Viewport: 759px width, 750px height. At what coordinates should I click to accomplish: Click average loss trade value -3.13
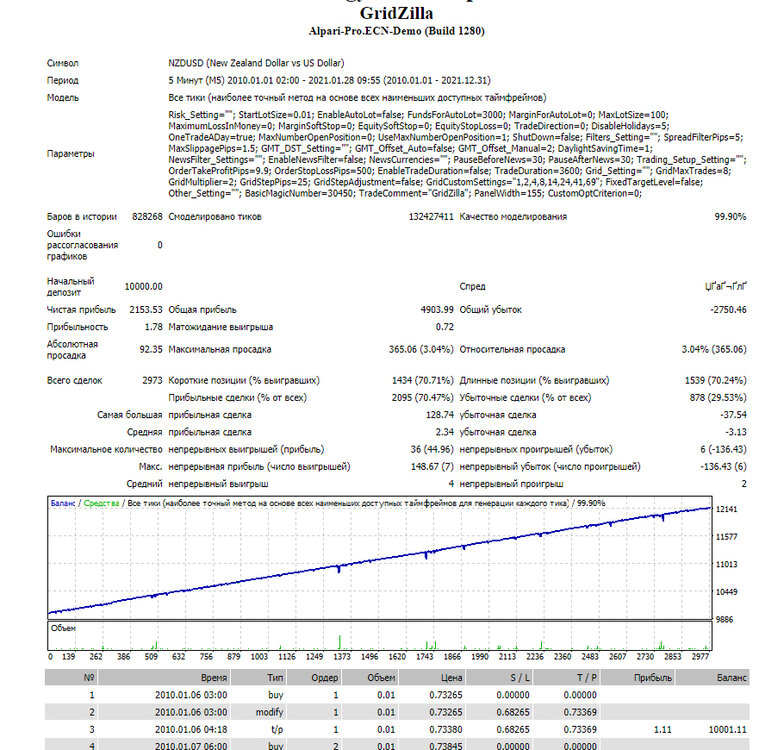pos(736,432)
